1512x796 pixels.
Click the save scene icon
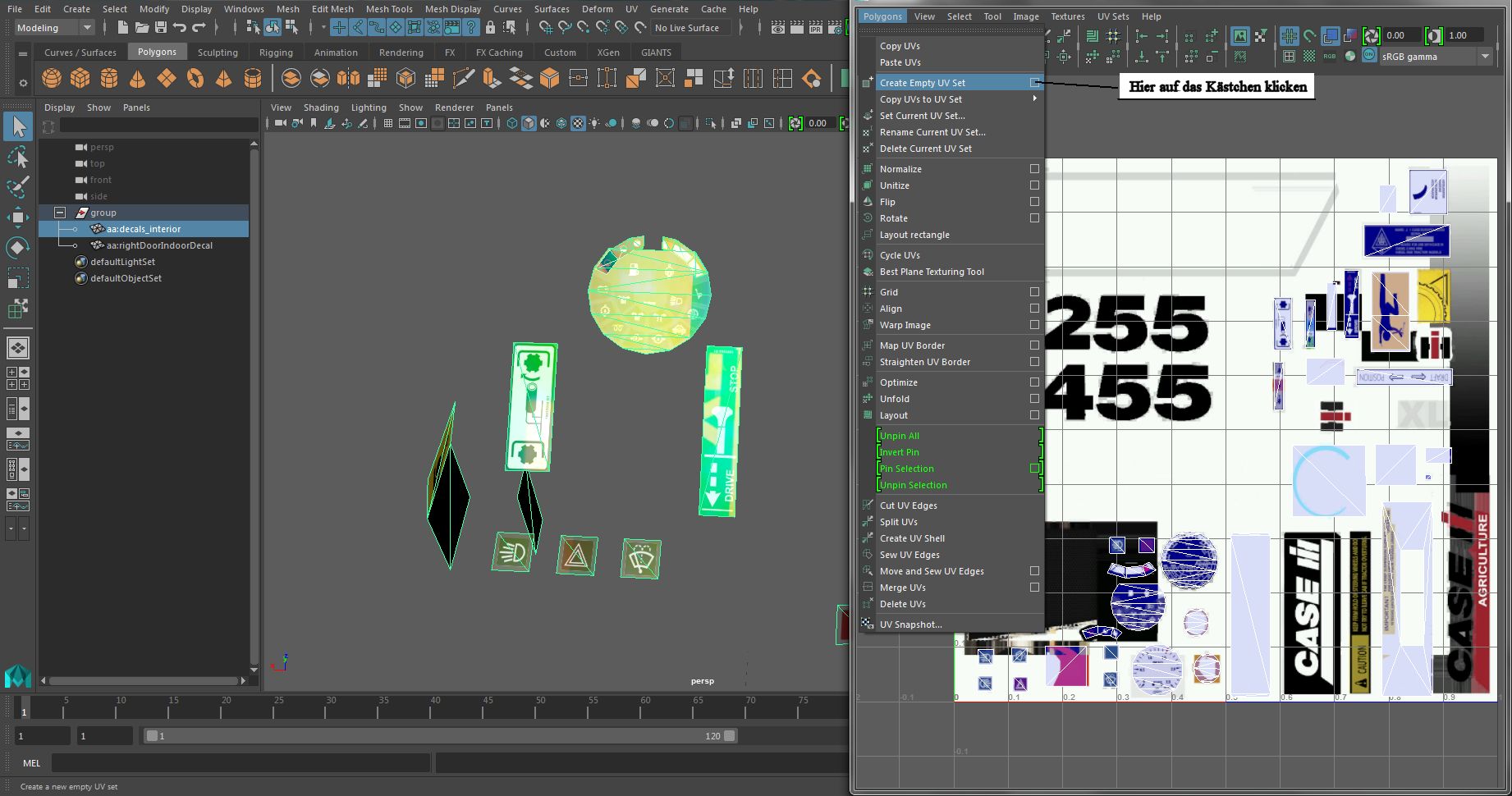161,28
